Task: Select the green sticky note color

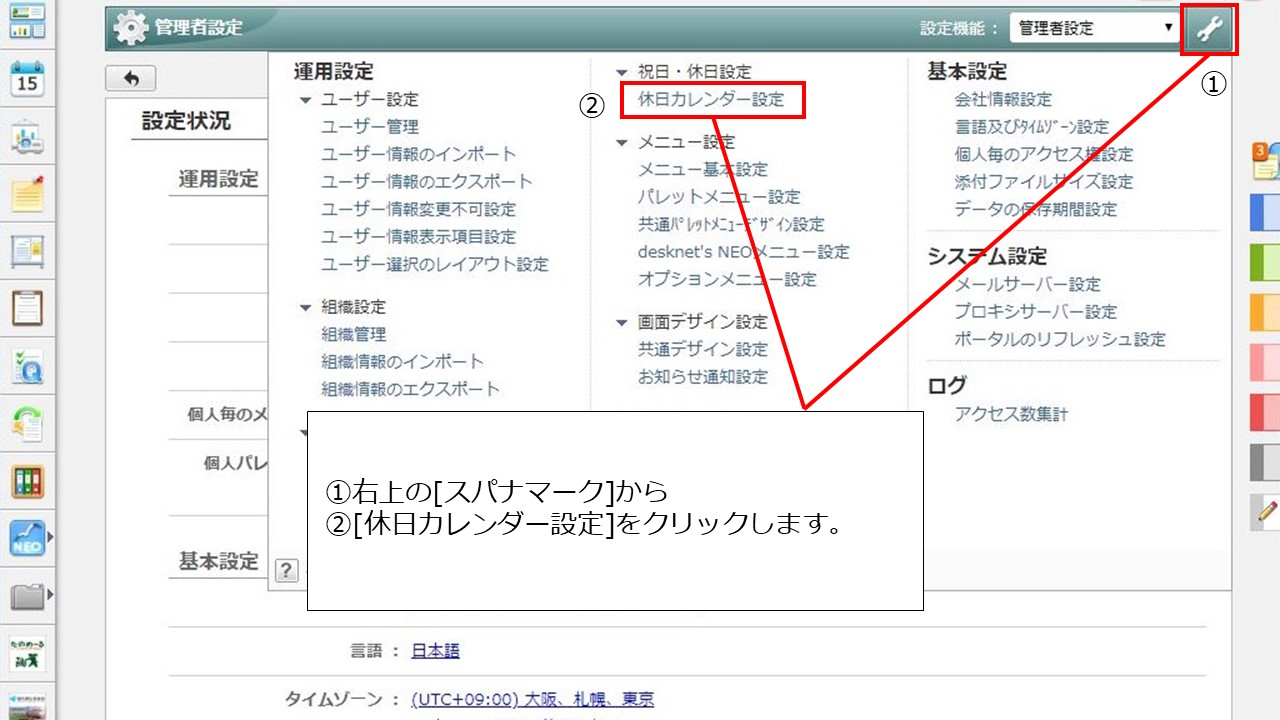Action: (1266, 262)
